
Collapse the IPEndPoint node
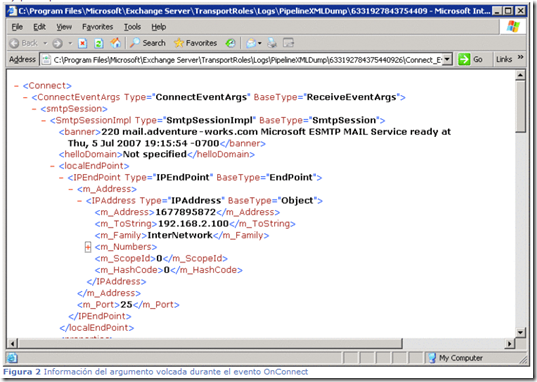61,178
